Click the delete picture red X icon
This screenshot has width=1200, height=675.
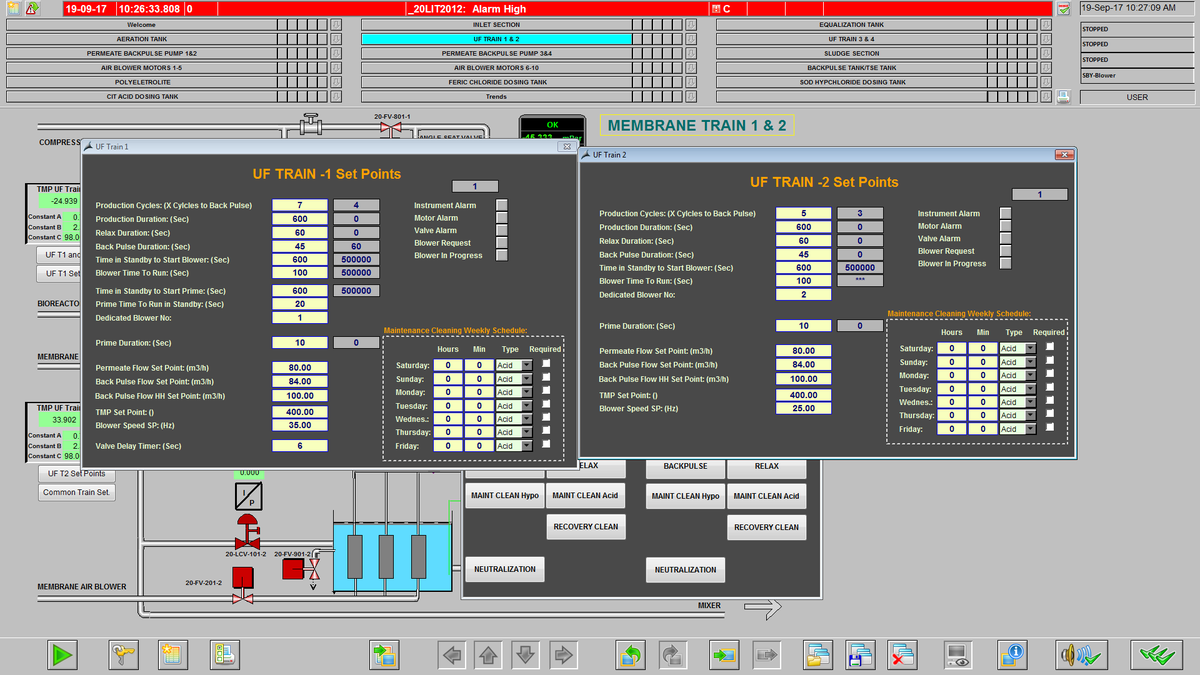pos(903,655)
